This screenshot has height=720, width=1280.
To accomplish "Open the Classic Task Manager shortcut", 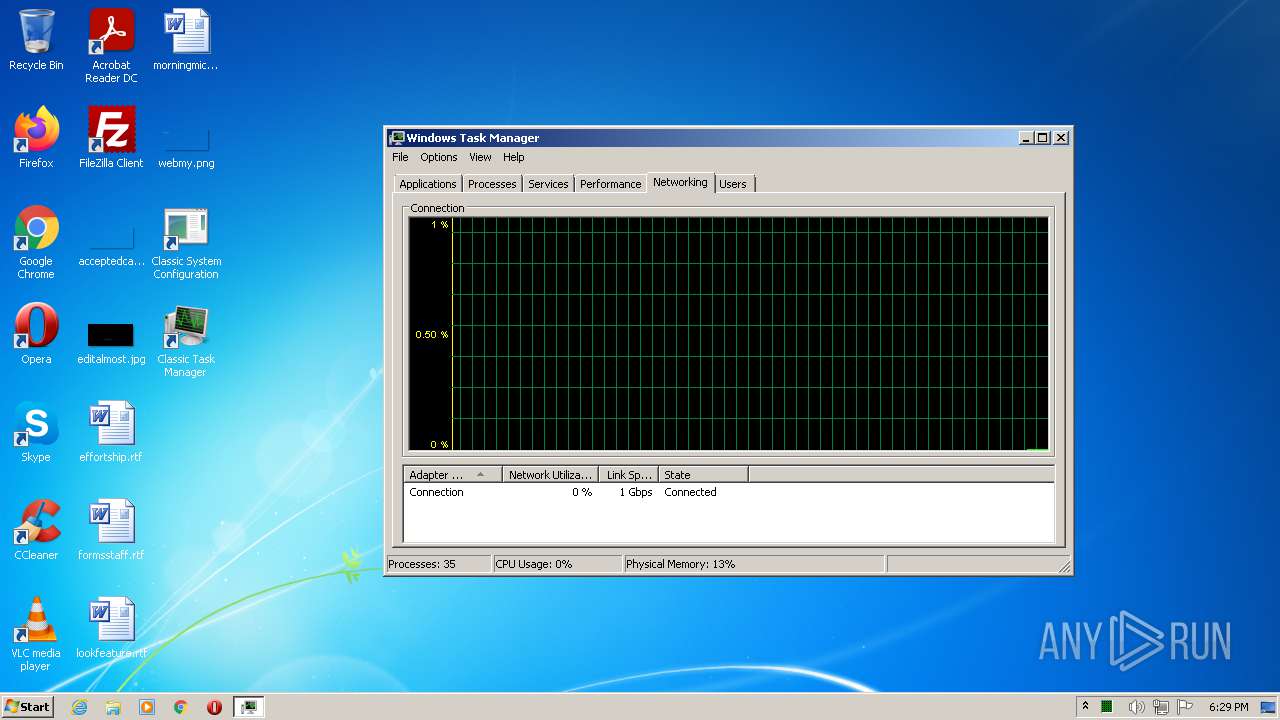I will pyautogui.click(x=186, y=340).
